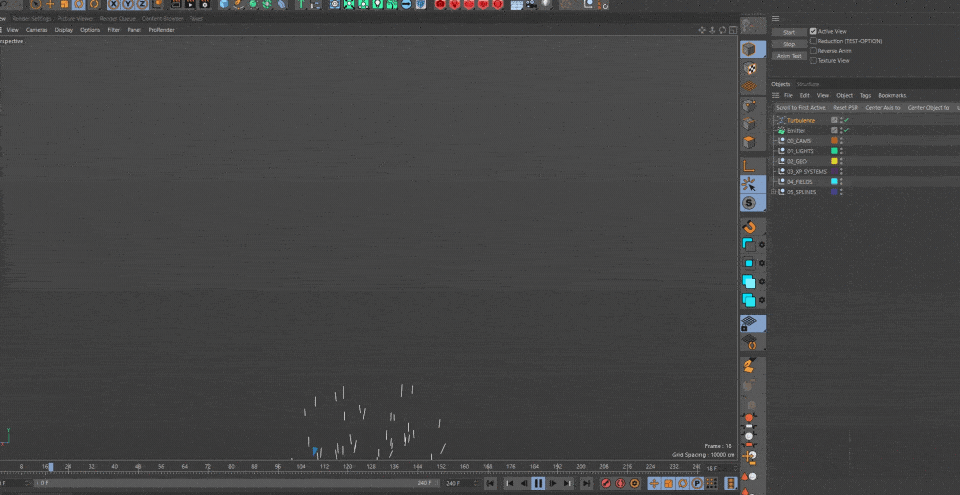
Task: Select Edges mode icon in sidebar
Action: tap(749, 124)
